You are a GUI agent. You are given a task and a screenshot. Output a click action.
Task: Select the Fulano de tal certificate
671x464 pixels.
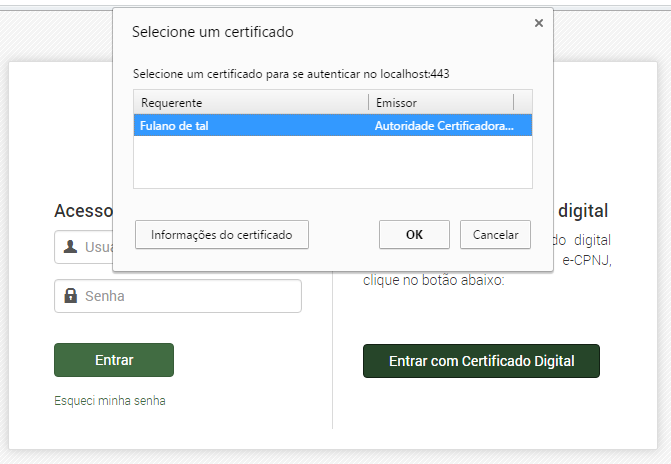[x=175, y=126]
